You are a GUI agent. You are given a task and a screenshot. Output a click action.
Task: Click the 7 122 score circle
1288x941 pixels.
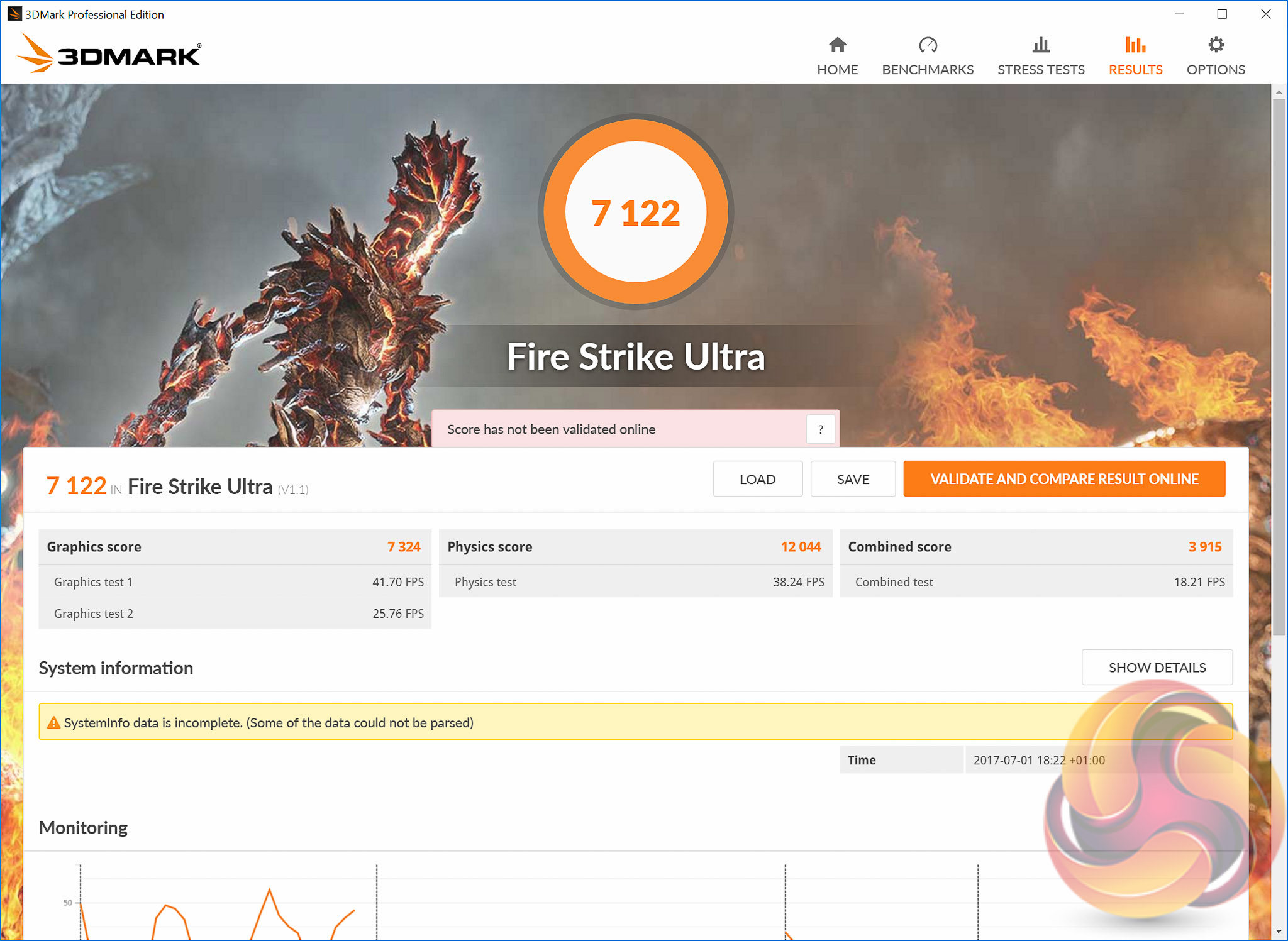pos(635,212)
